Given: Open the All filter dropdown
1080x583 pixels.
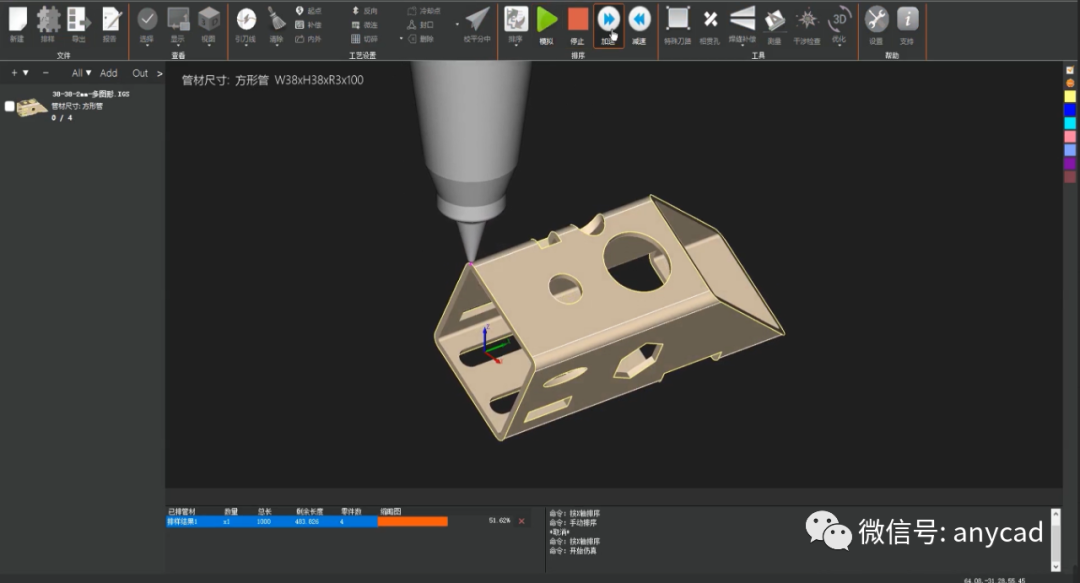Looking at the screenshot, I should click(81, 73).
